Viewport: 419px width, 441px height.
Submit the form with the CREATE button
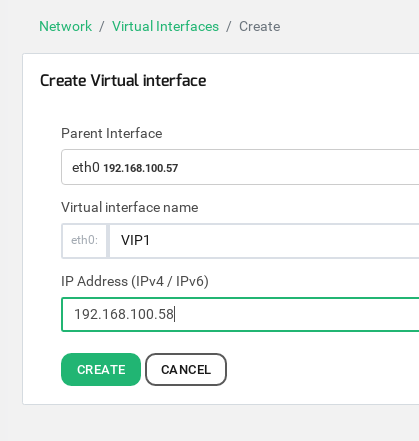[x=101, y=369]
